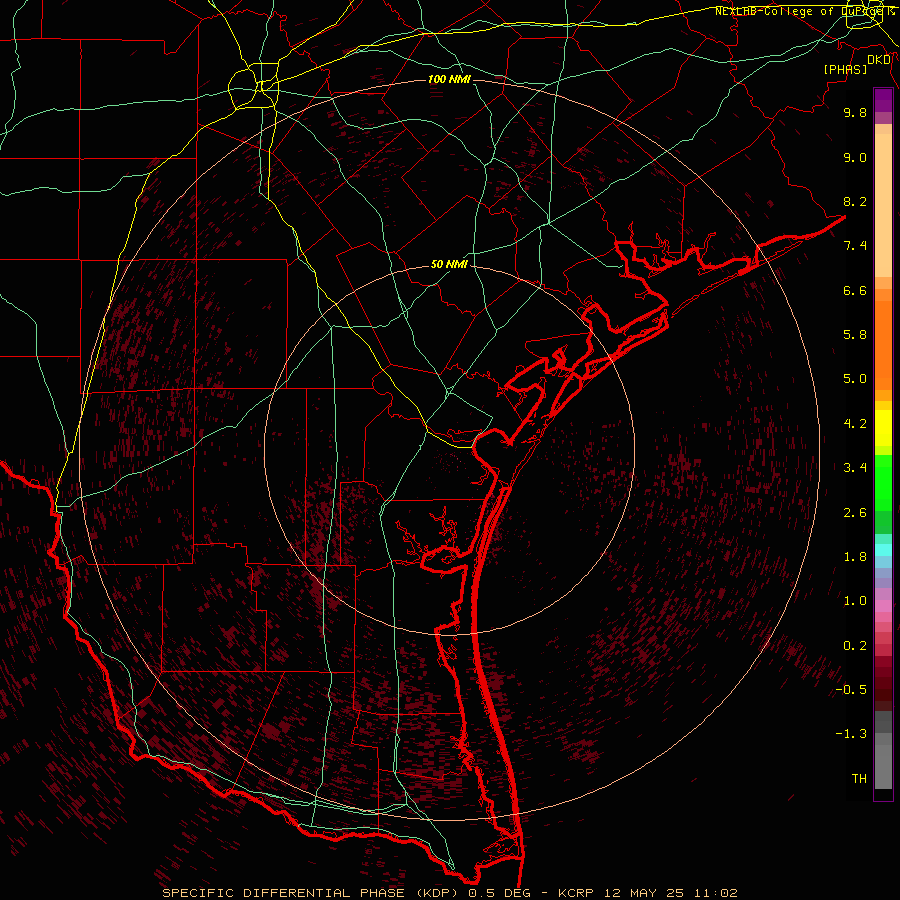Image resolution: width=900 pixels, height=900 pixels.
Task: Click the "TH" threshold label on legend
Action: click(x=859, y=779)
